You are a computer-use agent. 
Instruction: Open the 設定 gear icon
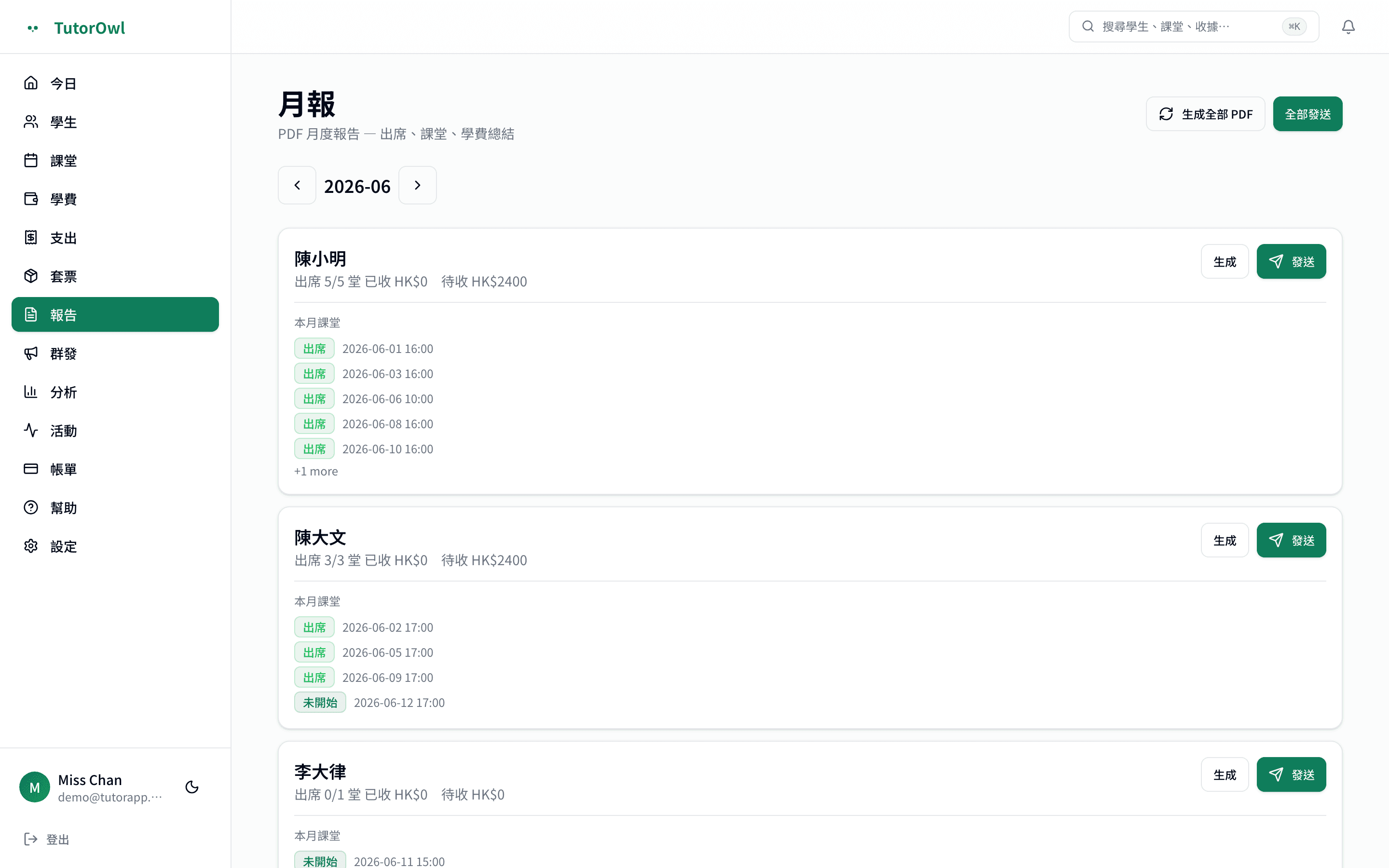31,546
